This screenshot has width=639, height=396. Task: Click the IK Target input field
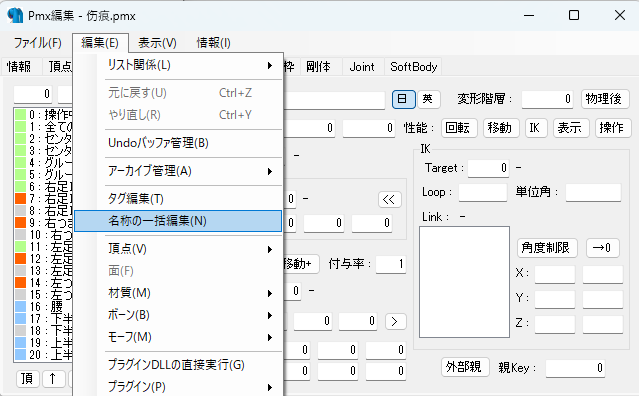488,168
